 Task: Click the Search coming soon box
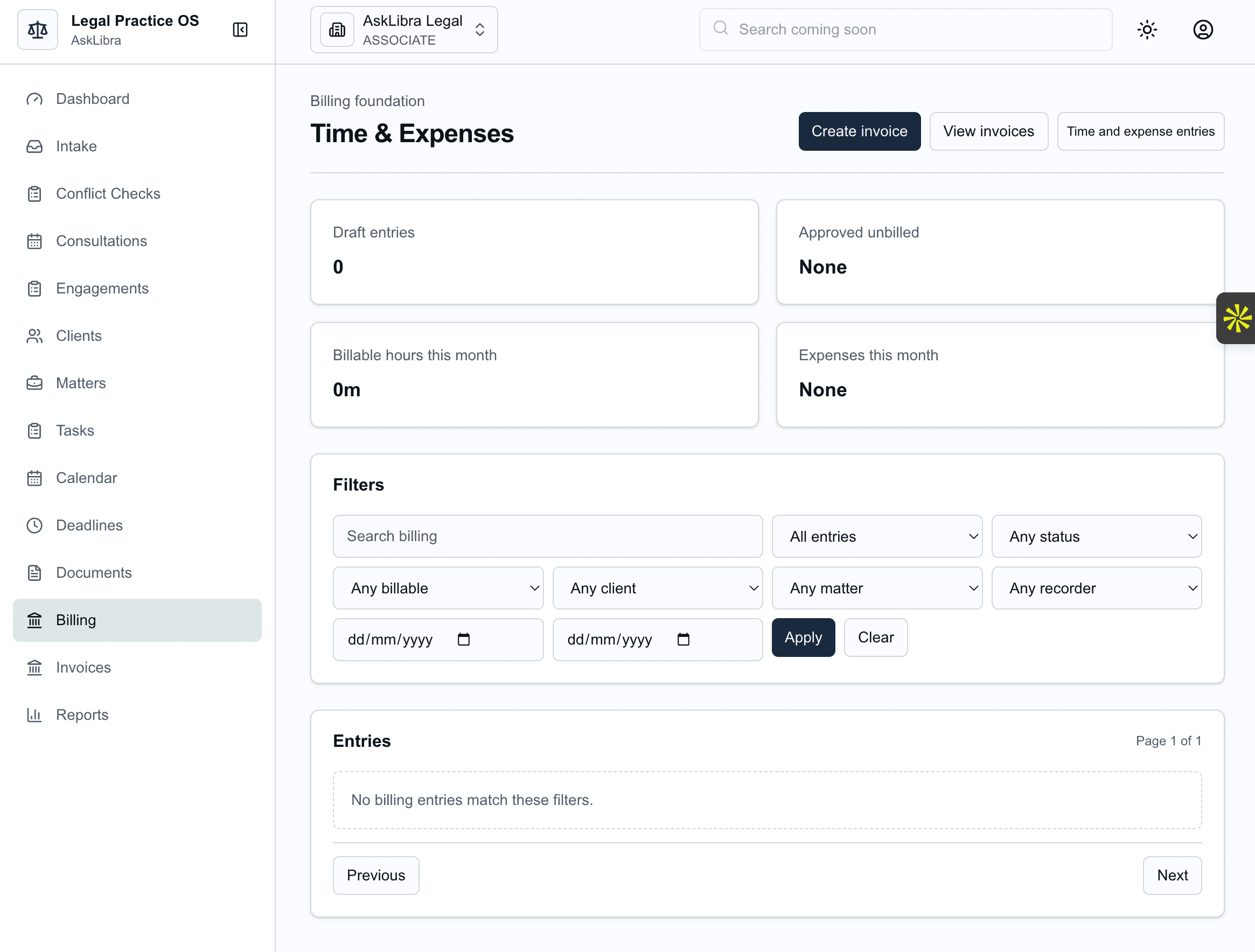(x=905, y=30)
